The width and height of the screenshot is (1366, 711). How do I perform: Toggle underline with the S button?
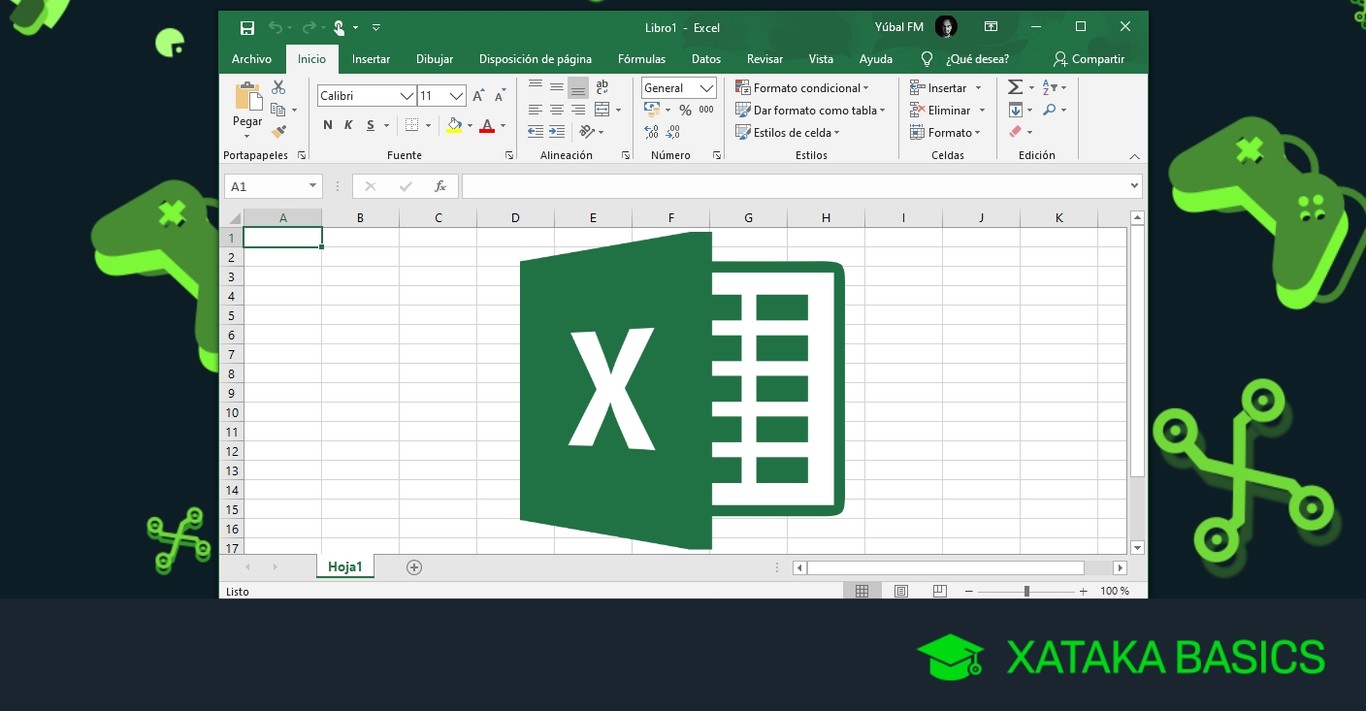(x=370, y=125)
